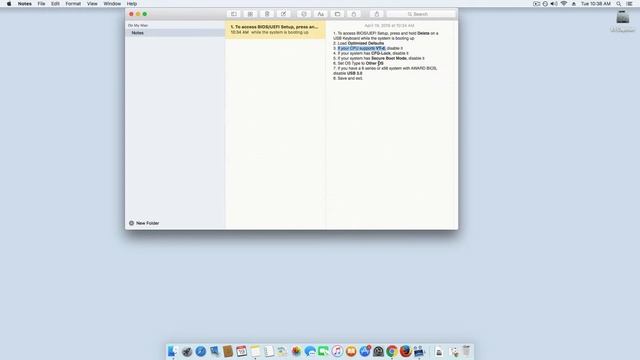Click the line 'Load Optimized Defaults'
640x360 pixels.
(x=358, y=43)
